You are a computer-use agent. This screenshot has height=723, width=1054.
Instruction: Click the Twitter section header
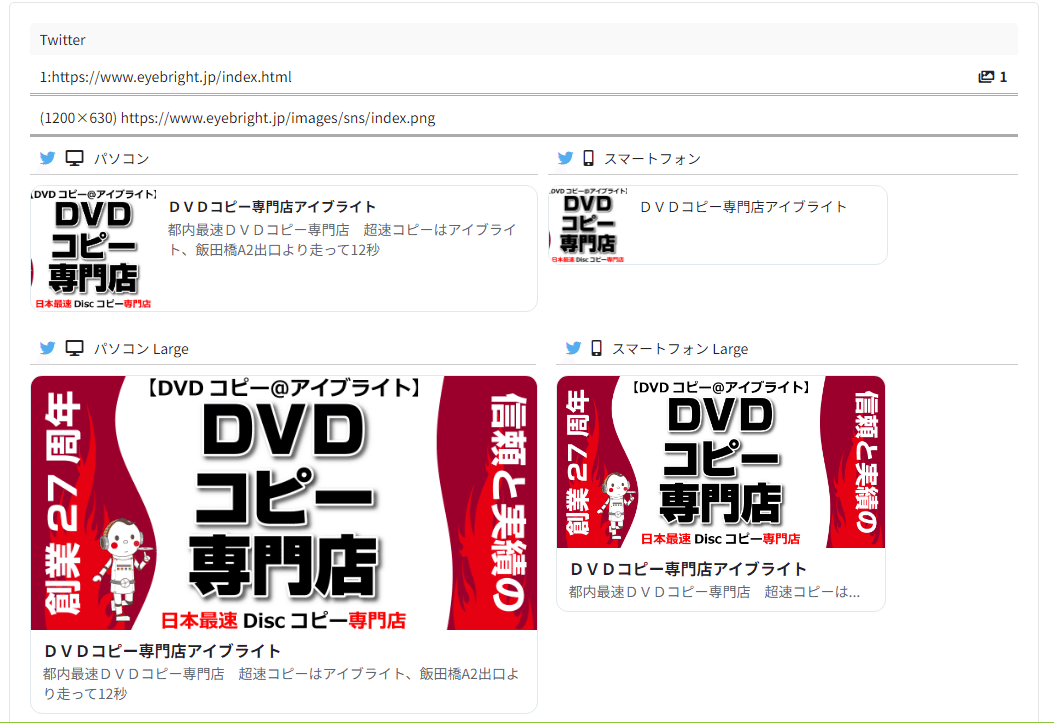coord(524,40)
